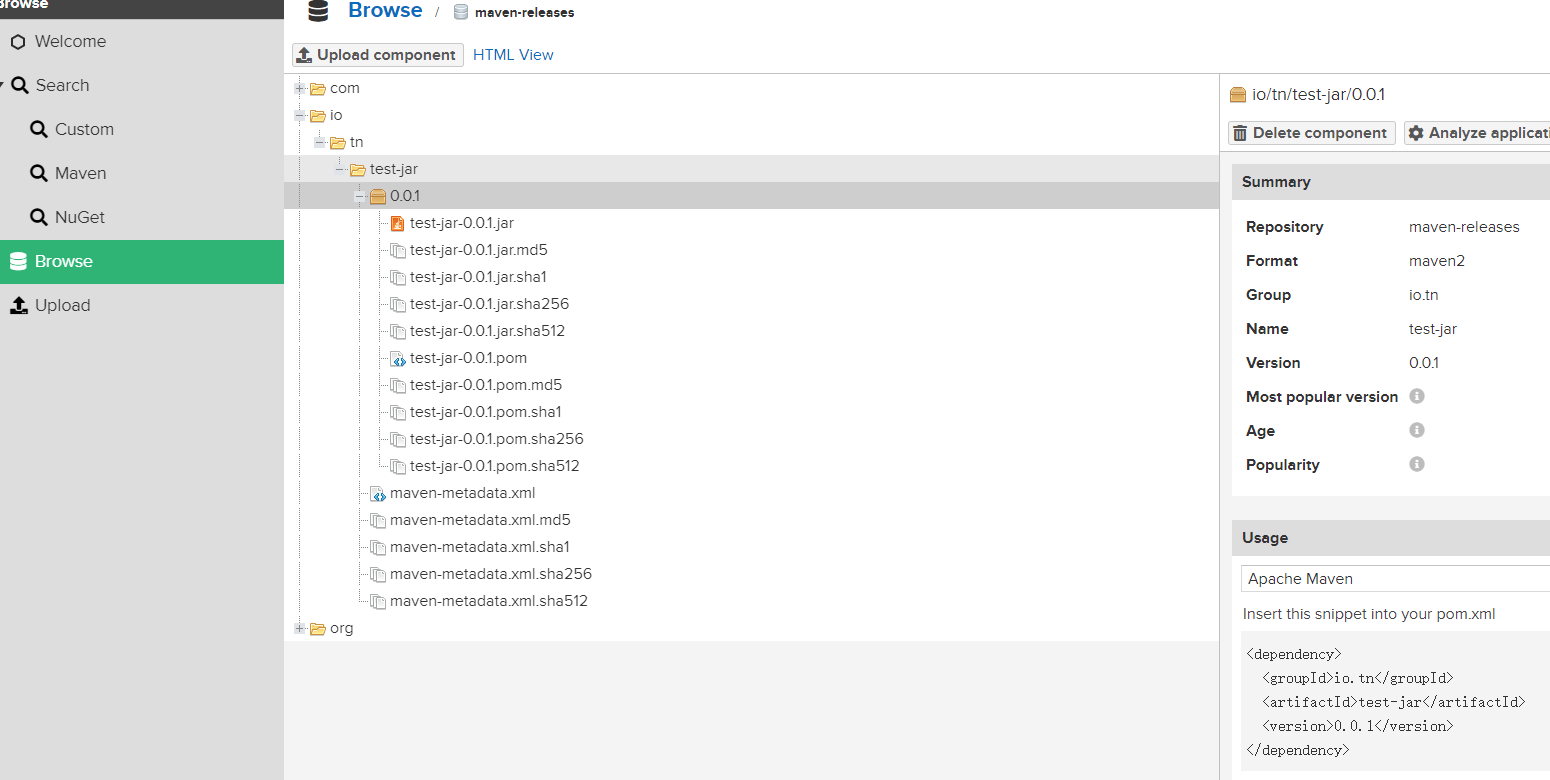Select maven-metadata.xml in the tree

coord(463,493)
